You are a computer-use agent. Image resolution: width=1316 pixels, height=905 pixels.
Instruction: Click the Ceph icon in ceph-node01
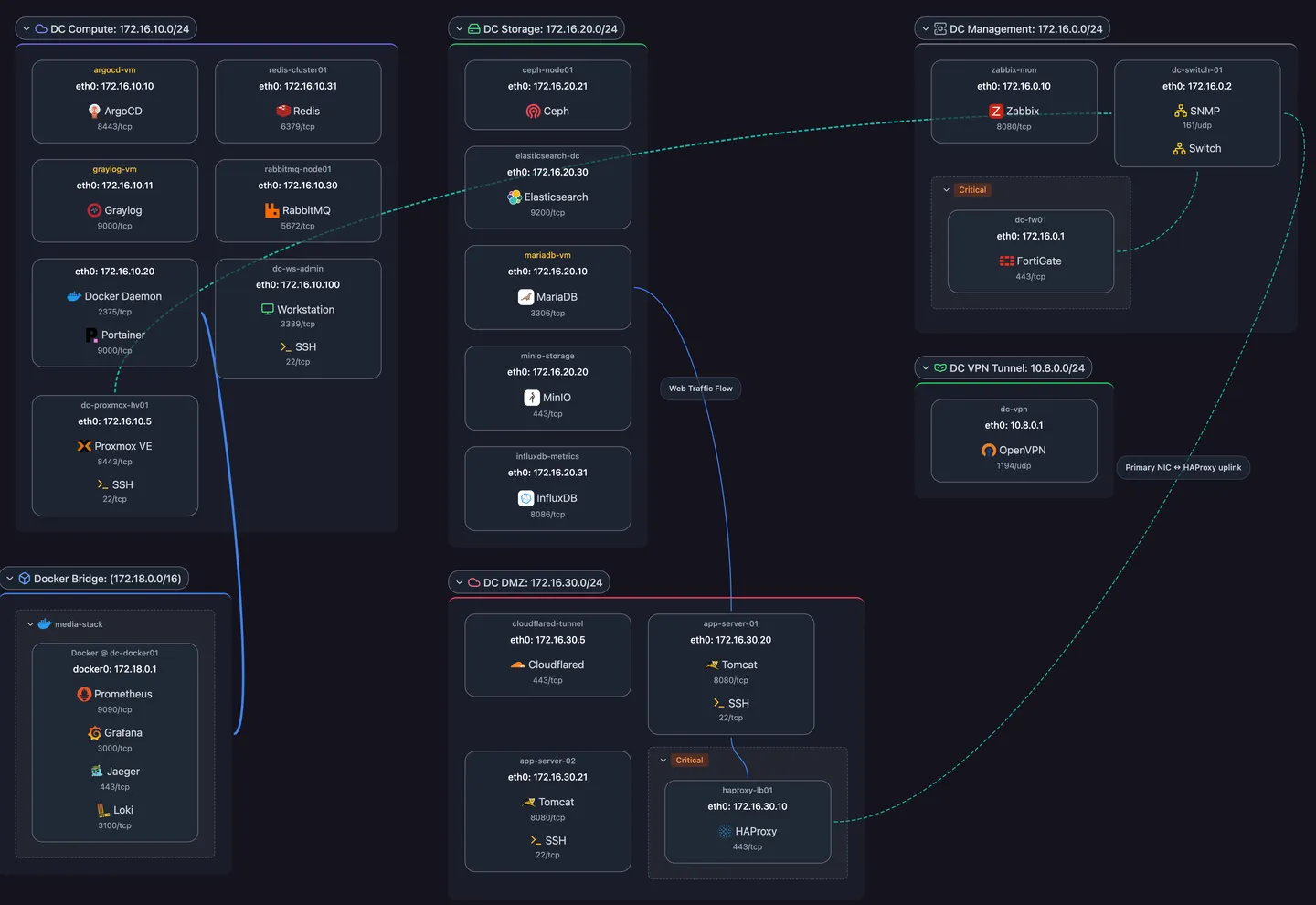tap(533, 111)
